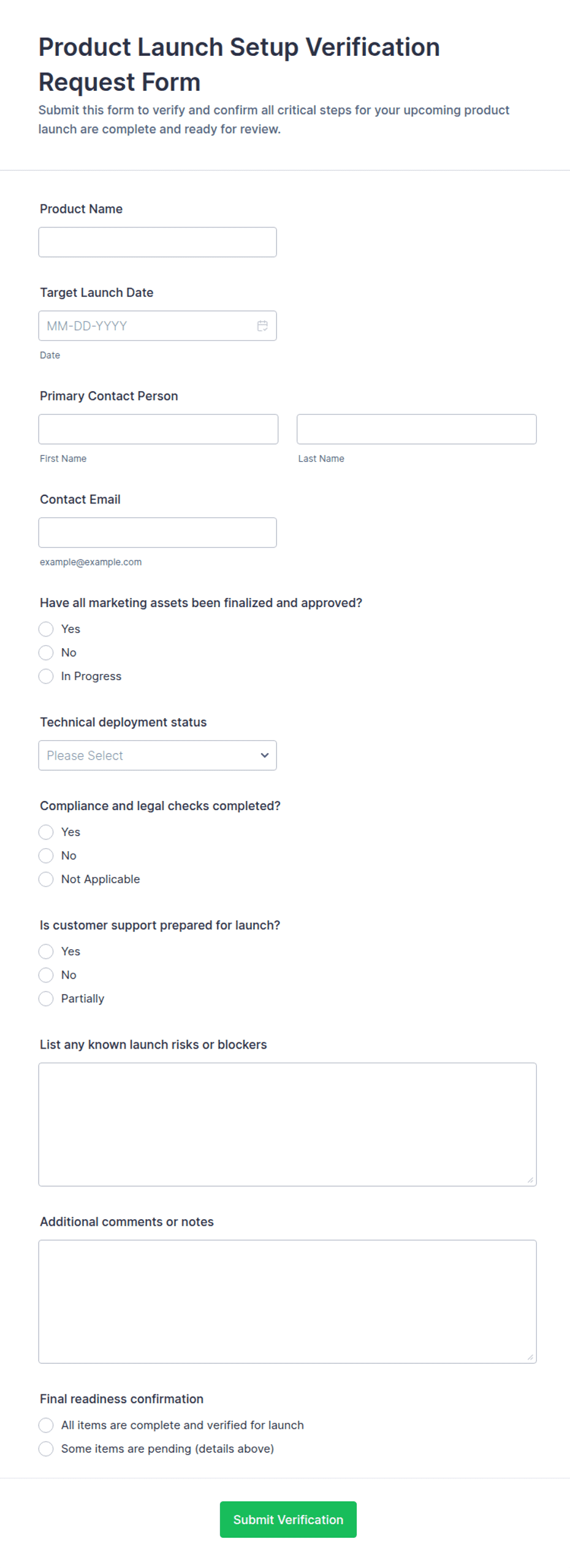
Task: Open the Technical deployment status dropdown
Action: [158, 755]
